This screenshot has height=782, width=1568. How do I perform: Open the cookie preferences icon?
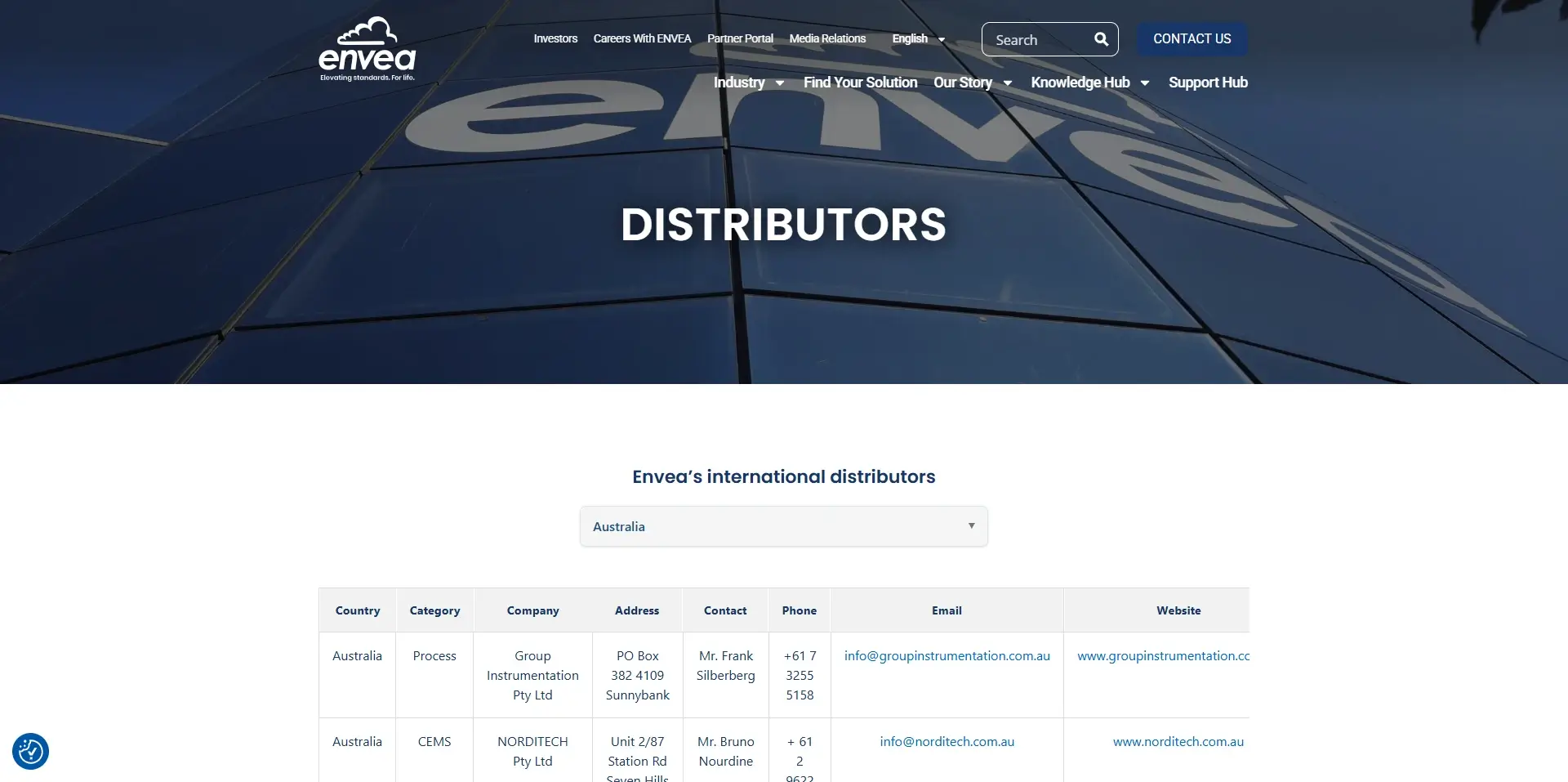[30, 751]
